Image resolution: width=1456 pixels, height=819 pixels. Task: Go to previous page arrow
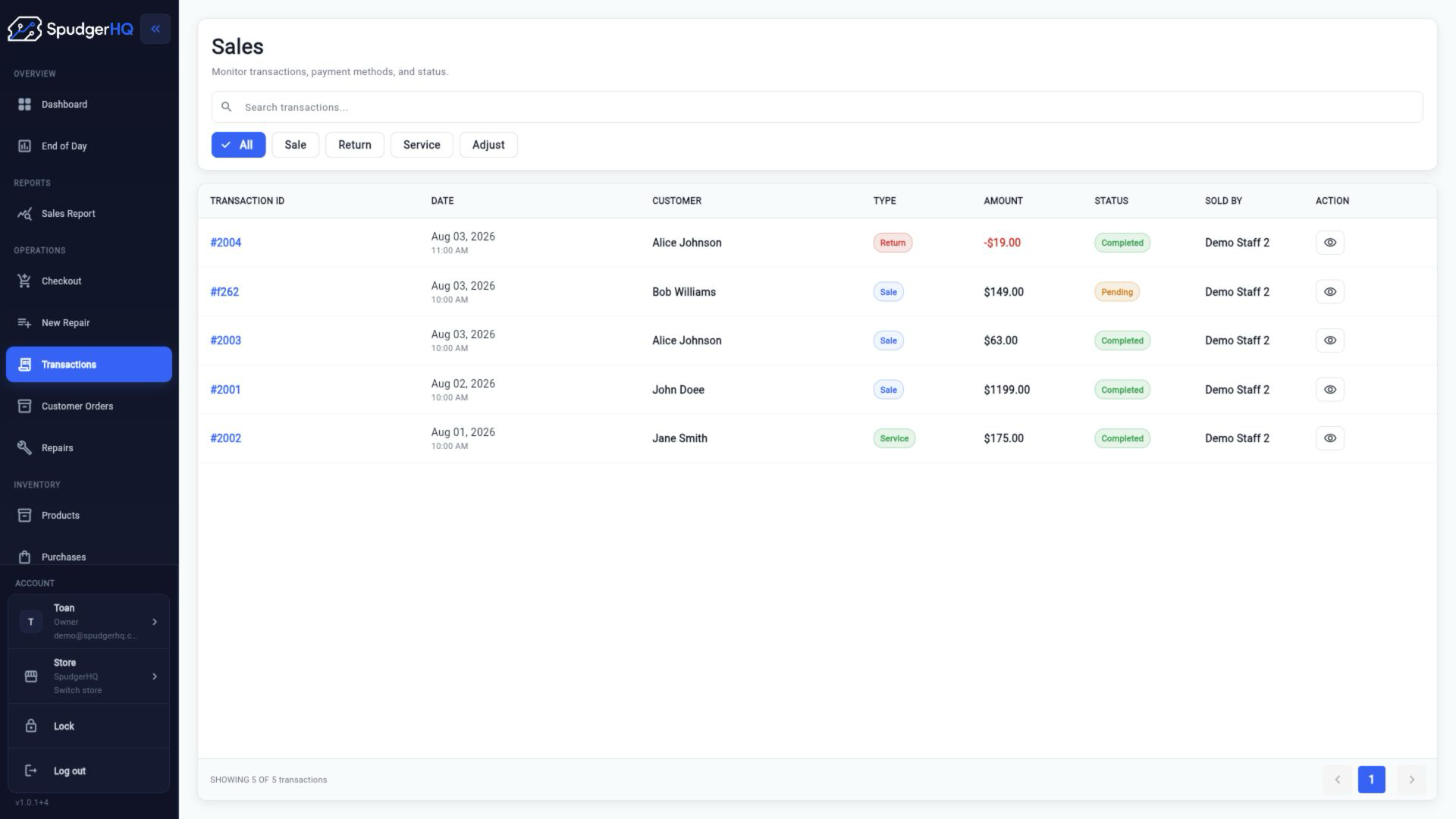(1337, 780)
